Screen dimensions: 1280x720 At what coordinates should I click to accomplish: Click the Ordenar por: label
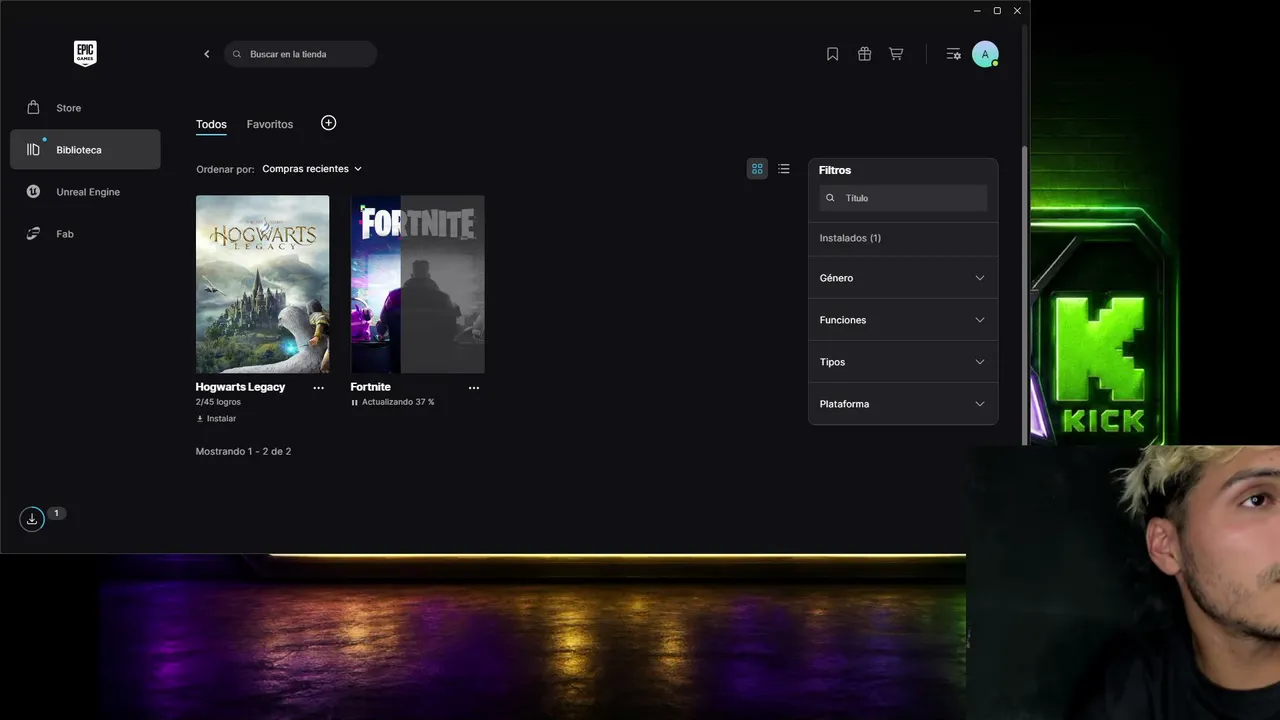[225, 169]
